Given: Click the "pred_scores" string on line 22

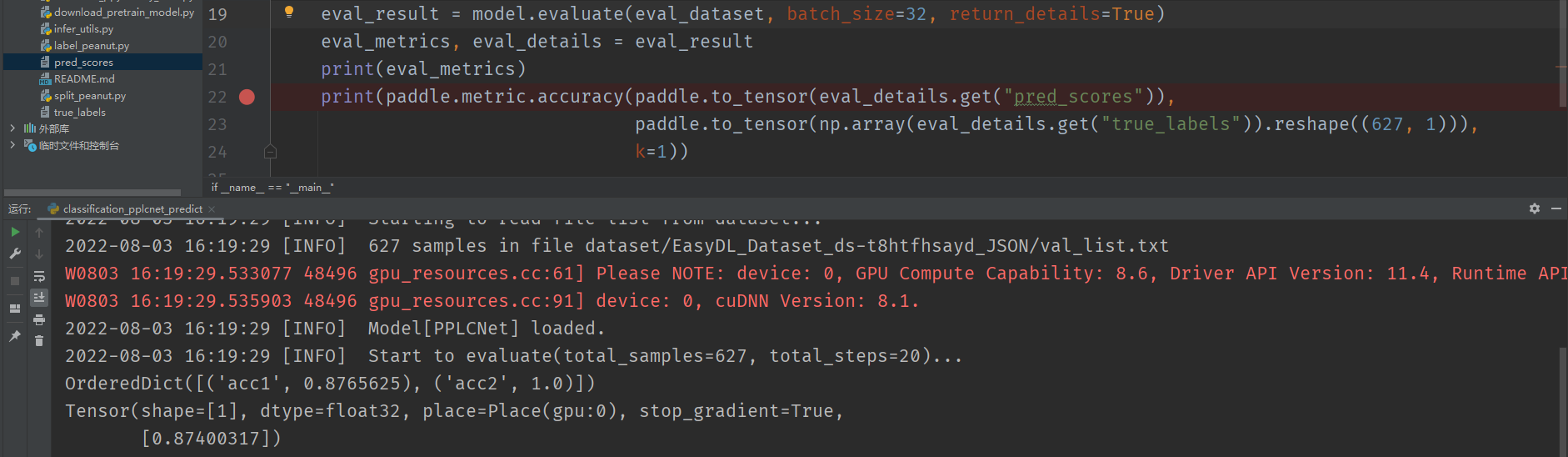Looking at the screenshot, I should [1073, 97].
